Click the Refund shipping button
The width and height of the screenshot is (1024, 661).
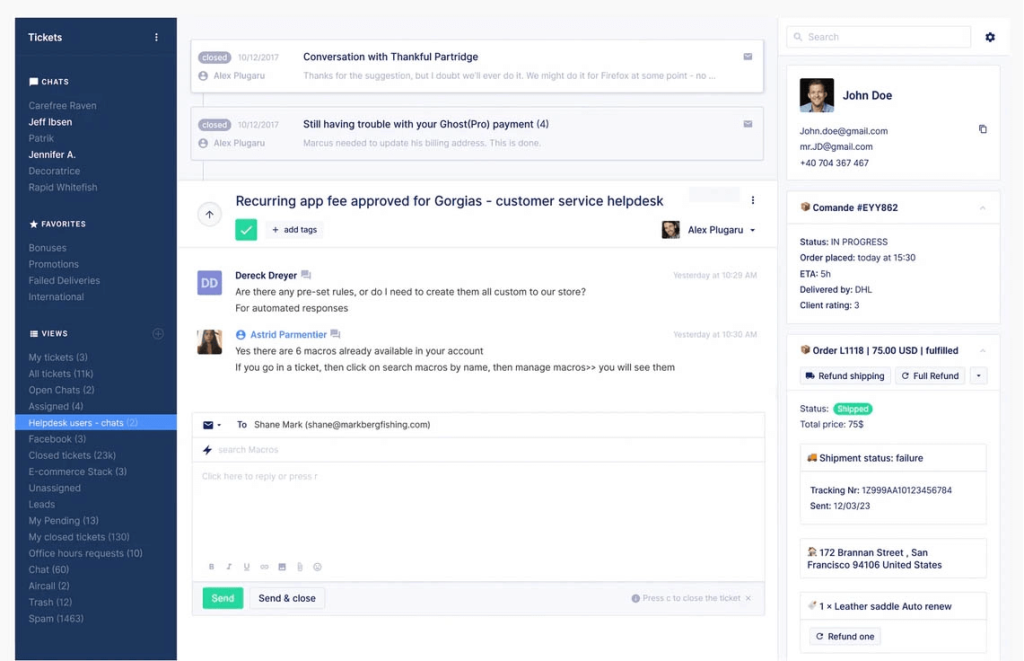point(844,376)
